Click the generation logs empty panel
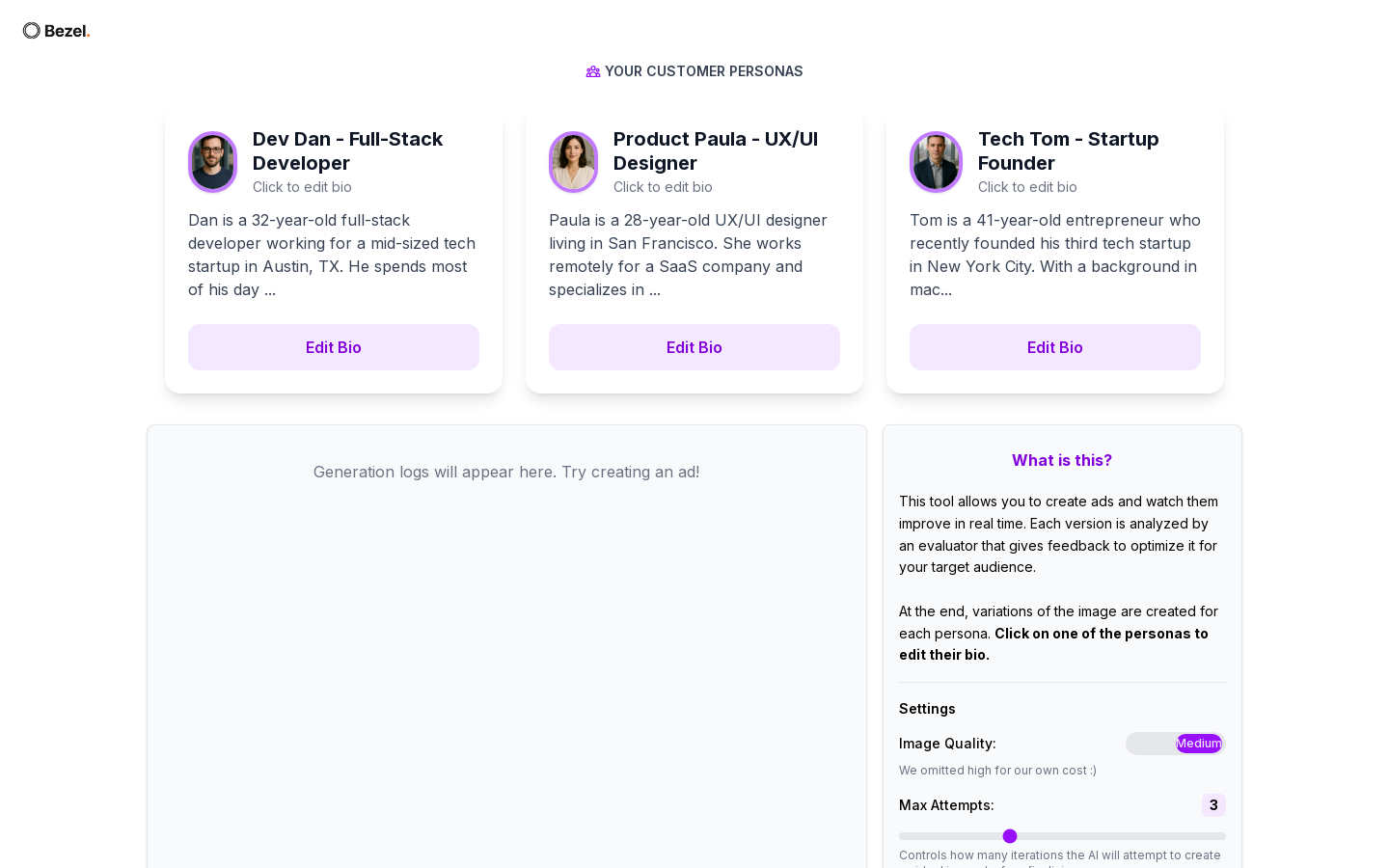 click(x=506, y=646)
